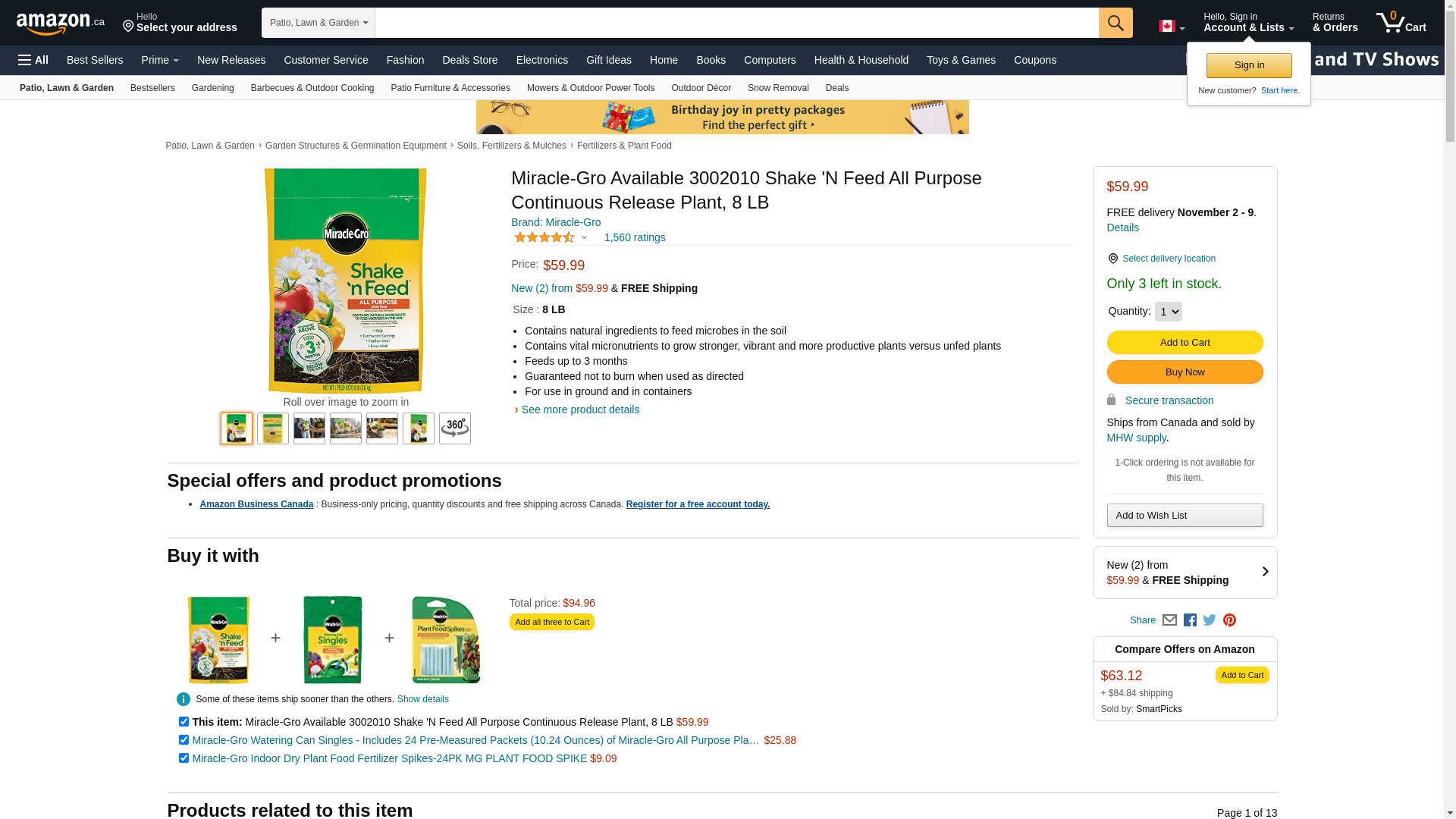Click into the Amazon search field
Image resolution: width=1456 pixels, height=819 pixels.
coord(736,23)
